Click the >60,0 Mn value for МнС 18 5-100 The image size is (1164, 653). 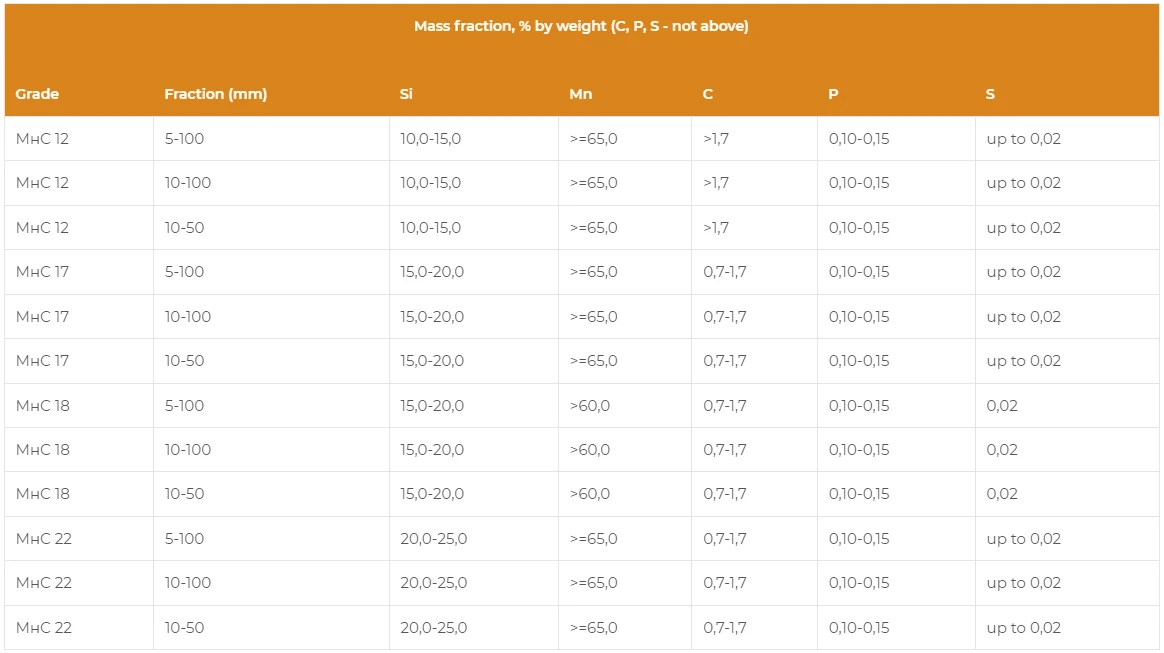[x=589, y=405]
